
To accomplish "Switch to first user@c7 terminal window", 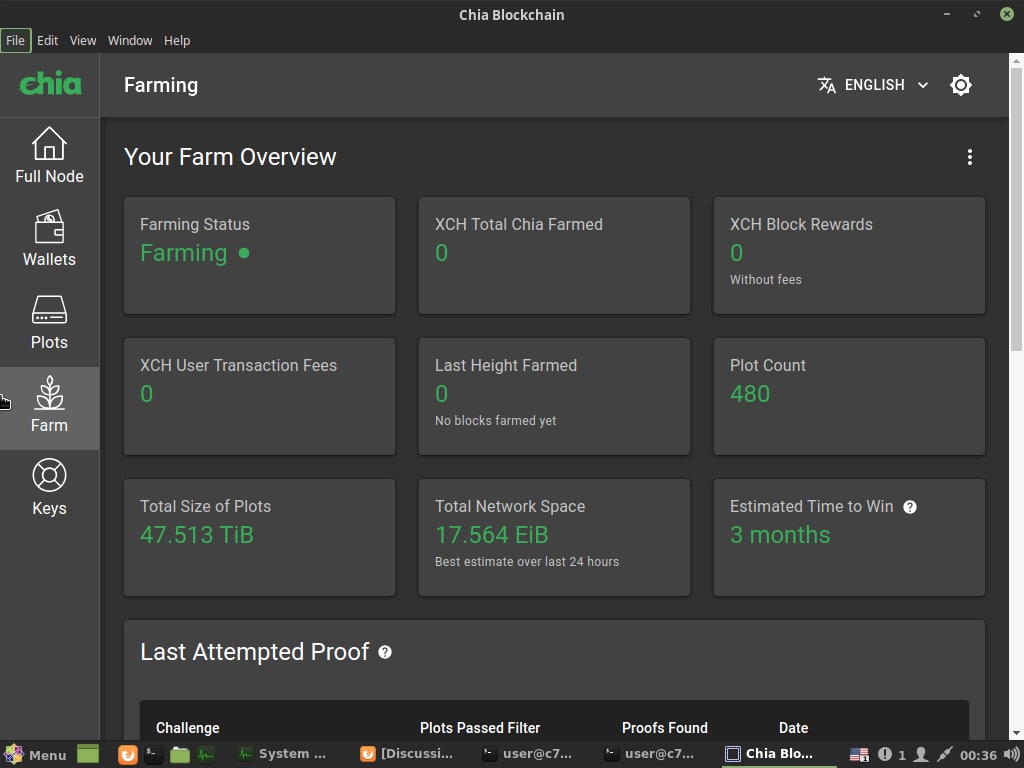I will click(526, 754).
